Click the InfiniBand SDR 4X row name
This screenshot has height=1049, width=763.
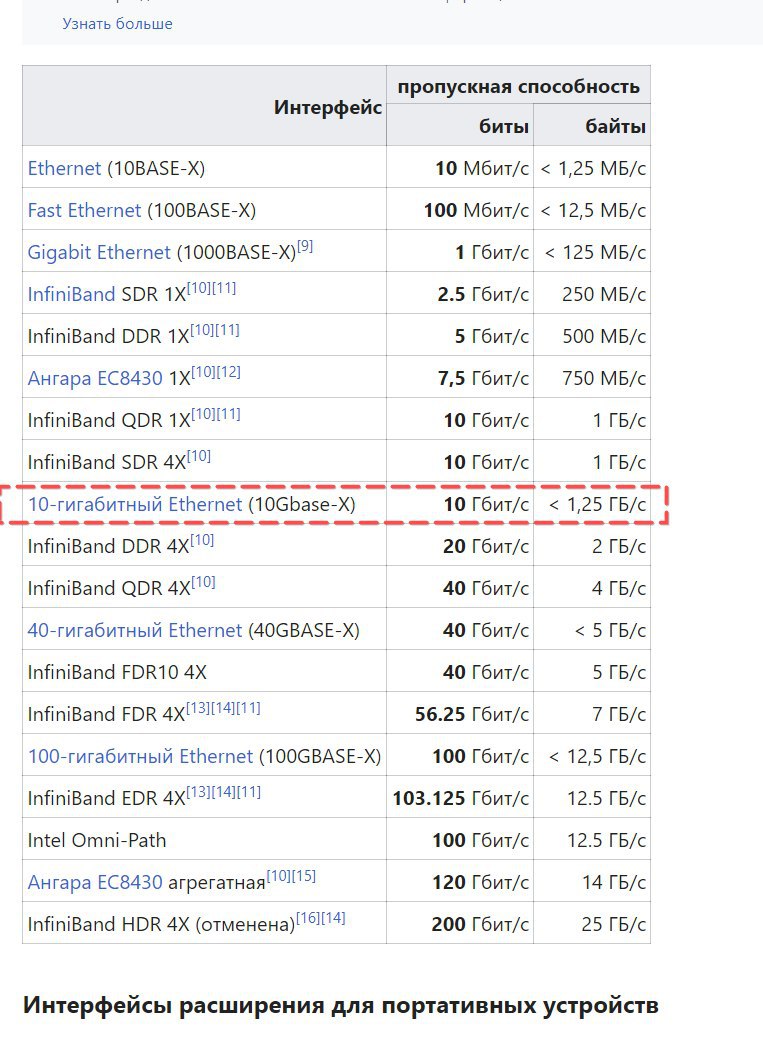[x=106, y=462]
